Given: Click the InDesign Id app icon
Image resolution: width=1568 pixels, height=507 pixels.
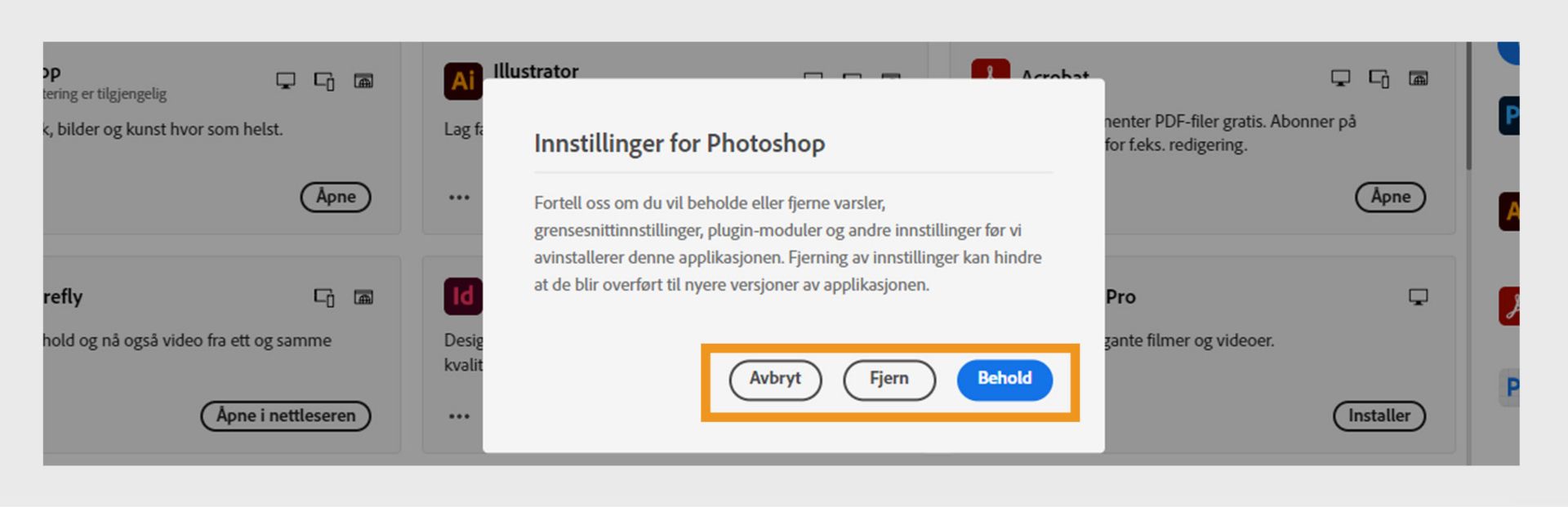Looking at the screenshot, I should pyautogui.click(x=463, y=296).
